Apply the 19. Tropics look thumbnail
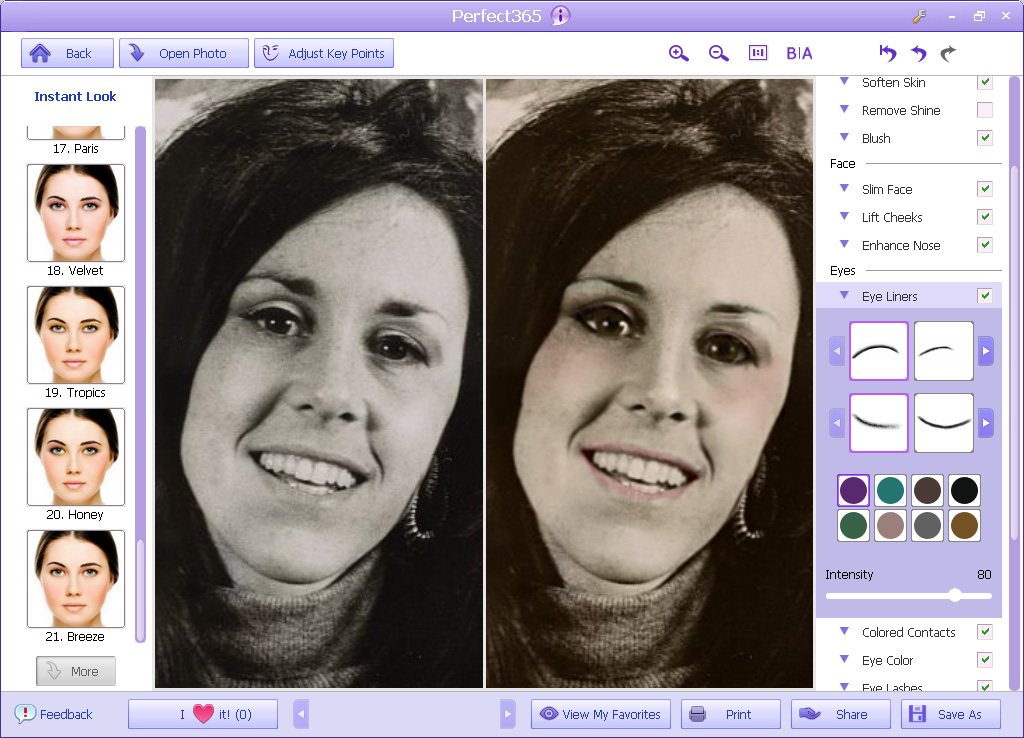The width and height of the screenshot is (1024, 738). click(76, 335)
